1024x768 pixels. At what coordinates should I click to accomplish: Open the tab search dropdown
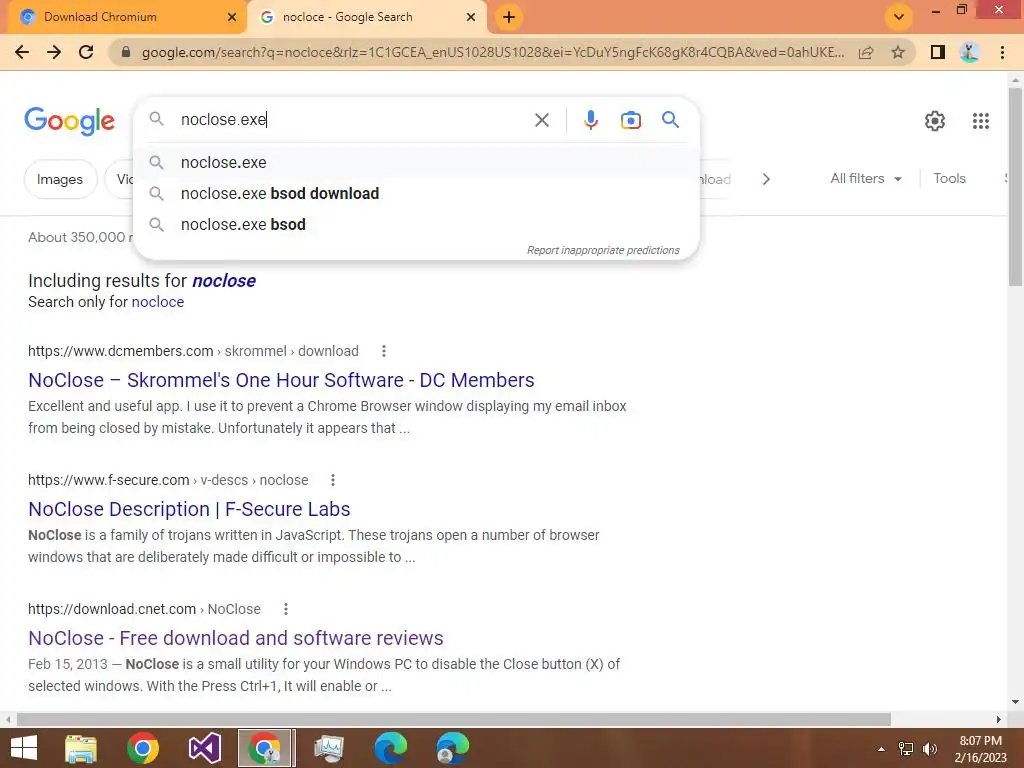[x=899, y=17]
